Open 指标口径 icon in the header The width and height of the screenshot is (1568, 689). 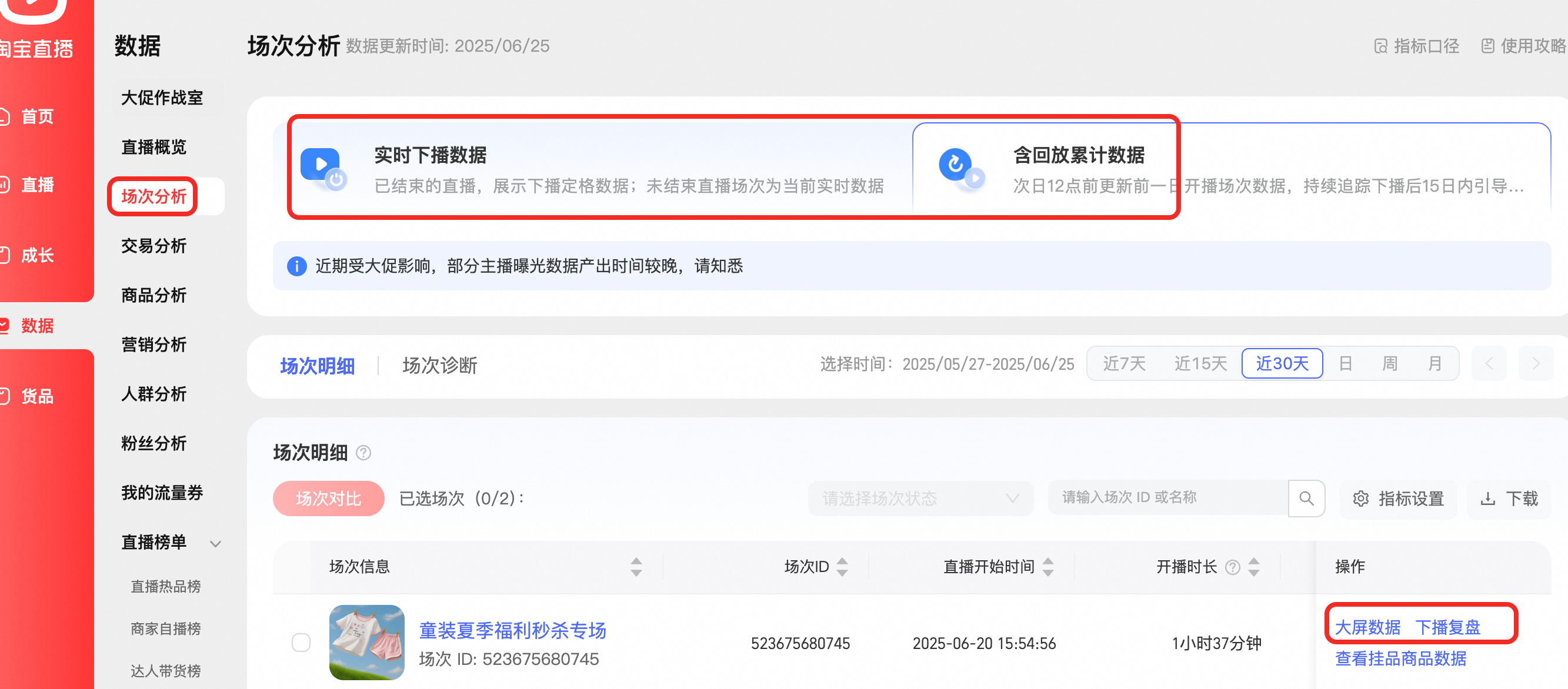pyautogui.click(x=1380, y=46)
